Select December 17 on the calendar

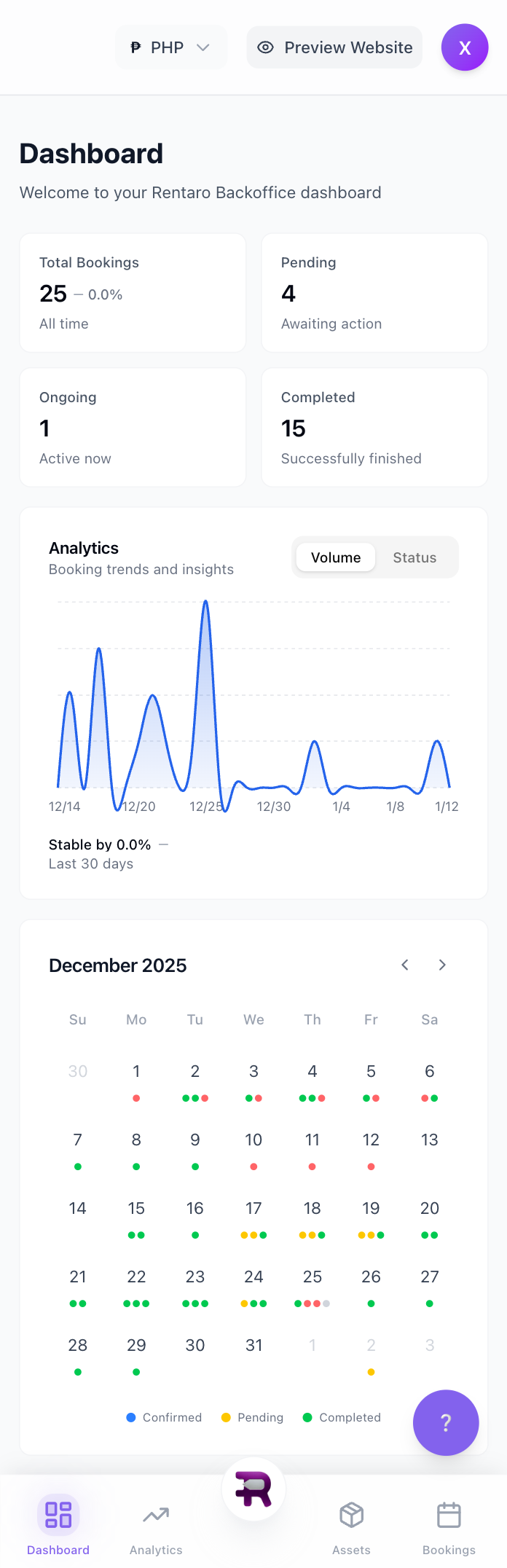253,1217
